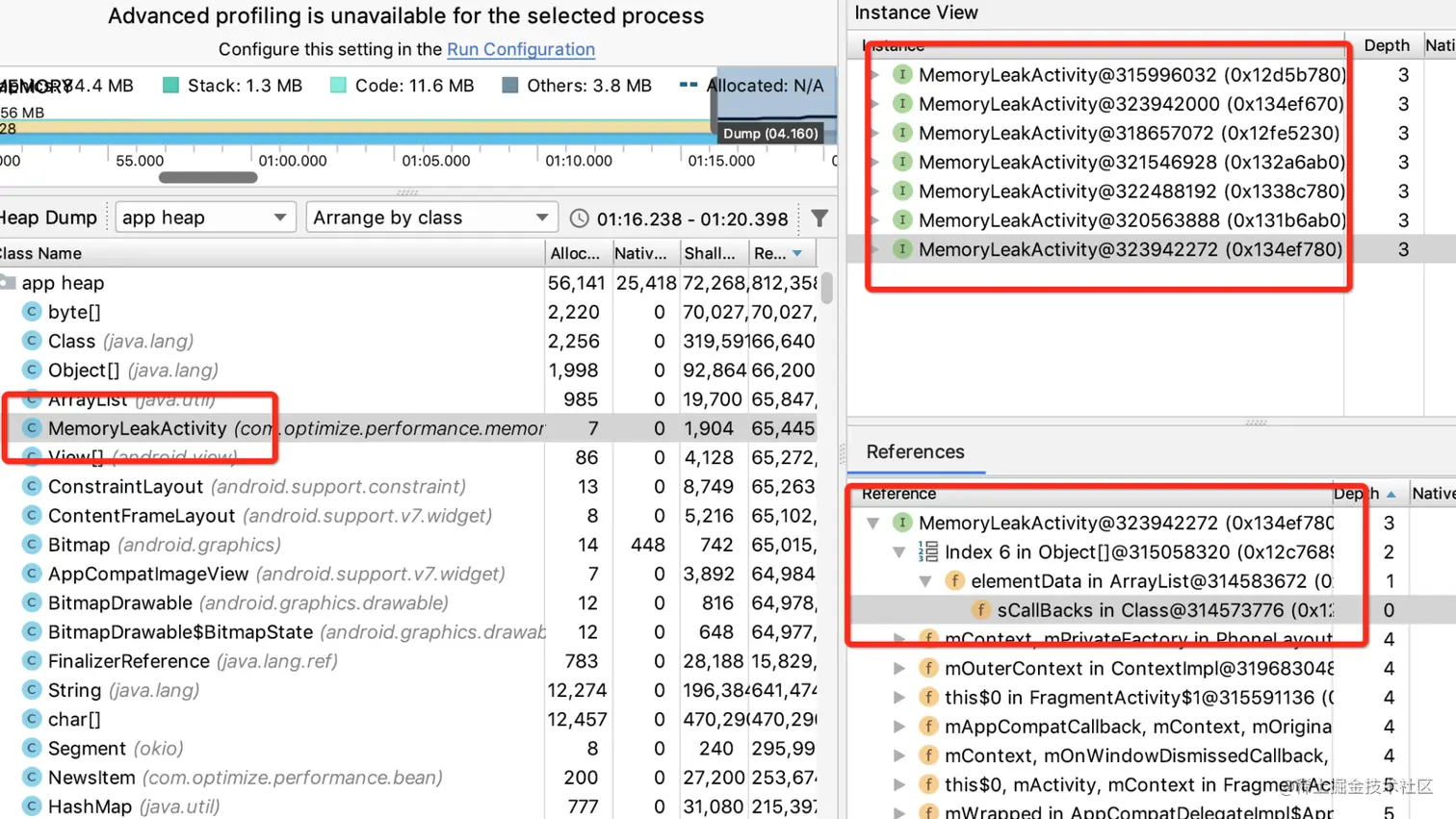Click the Code legend color swatch

tap(338, 86)
